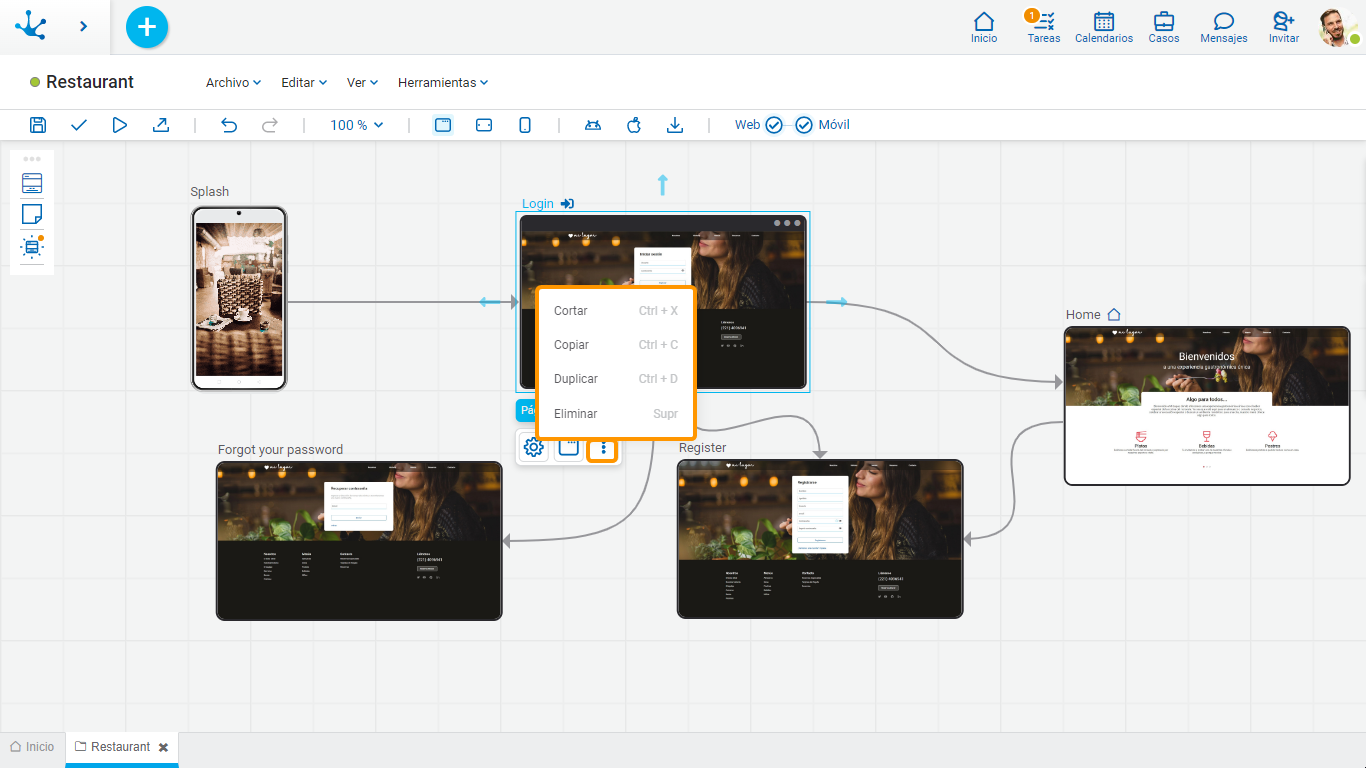Click the save diskette icon

tap(38, 125)
